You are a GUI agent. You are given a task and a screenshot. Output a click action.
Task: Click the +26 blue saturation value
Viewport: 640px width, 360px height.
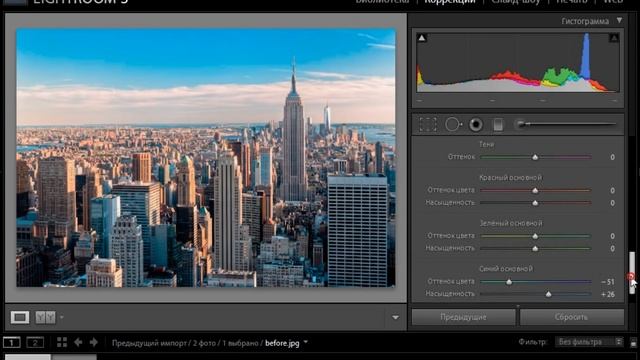pos(608,294)
